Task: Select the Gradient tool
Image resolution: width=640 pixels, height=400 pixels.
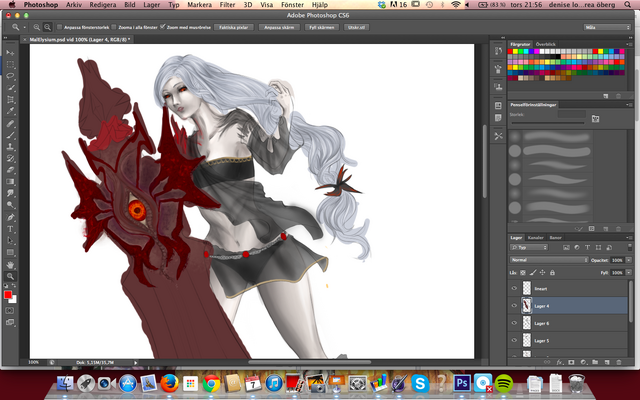Action: [x=10, y=182]
